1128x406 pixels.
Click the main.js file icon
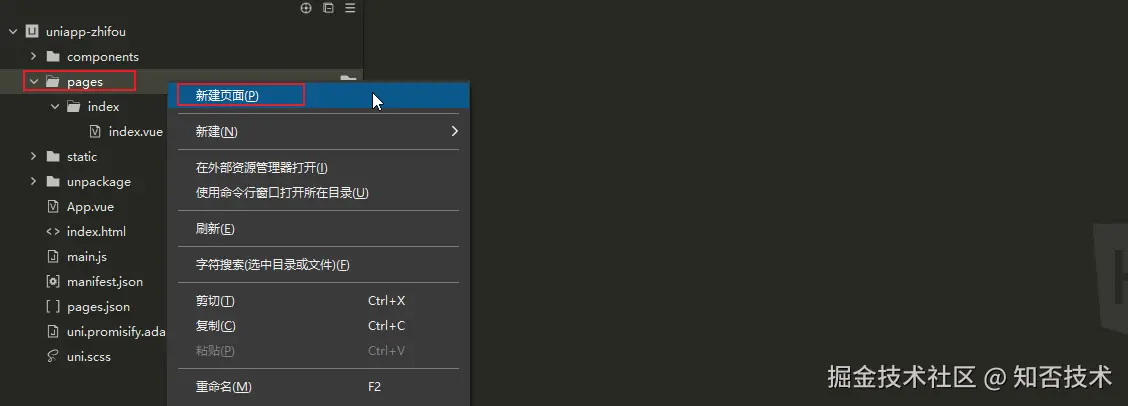[x=53, y=257]
